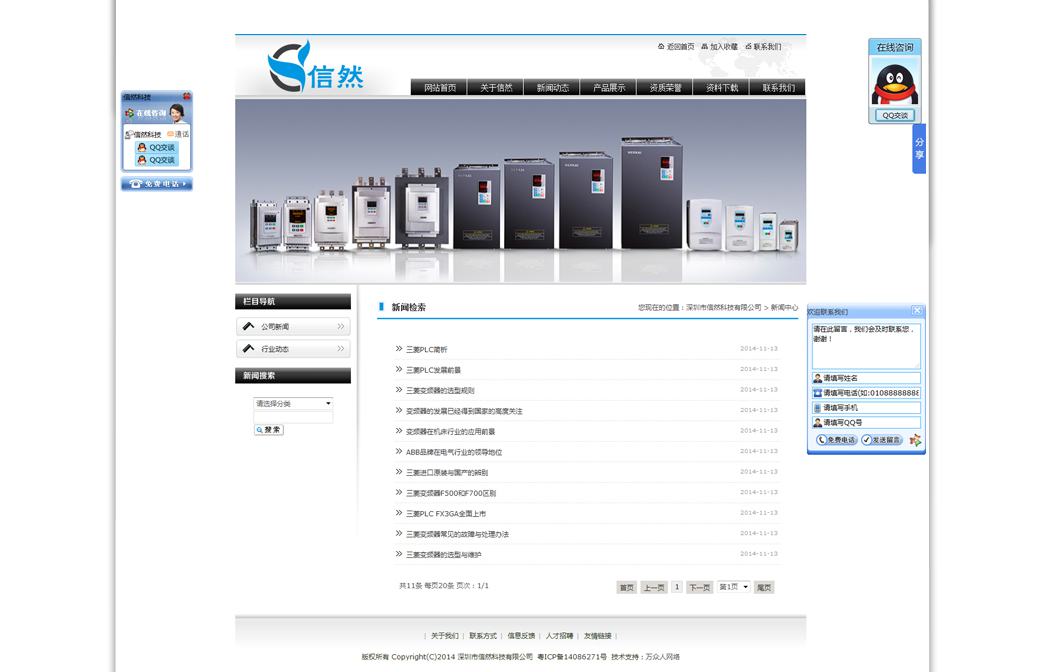Open the 请选择分类 category dropdown
The height and width of the screenshot is (672, 1040).
(293, 404)
